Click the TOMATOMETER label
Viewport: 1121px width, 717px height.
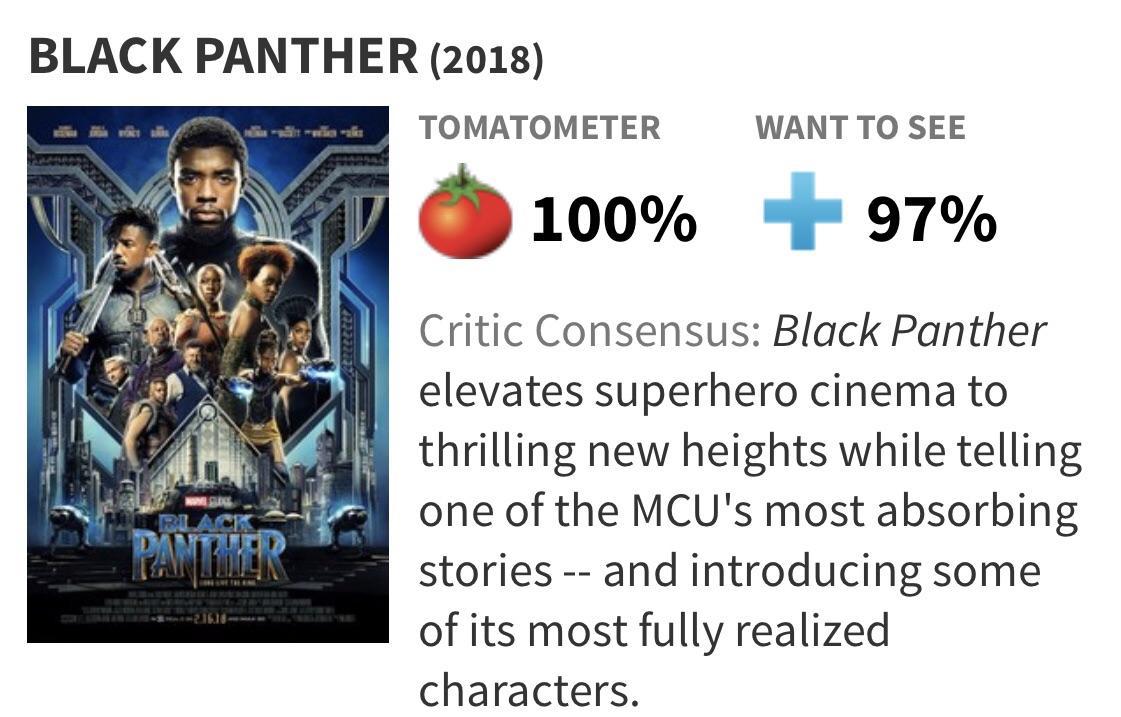tap(540, 128)
